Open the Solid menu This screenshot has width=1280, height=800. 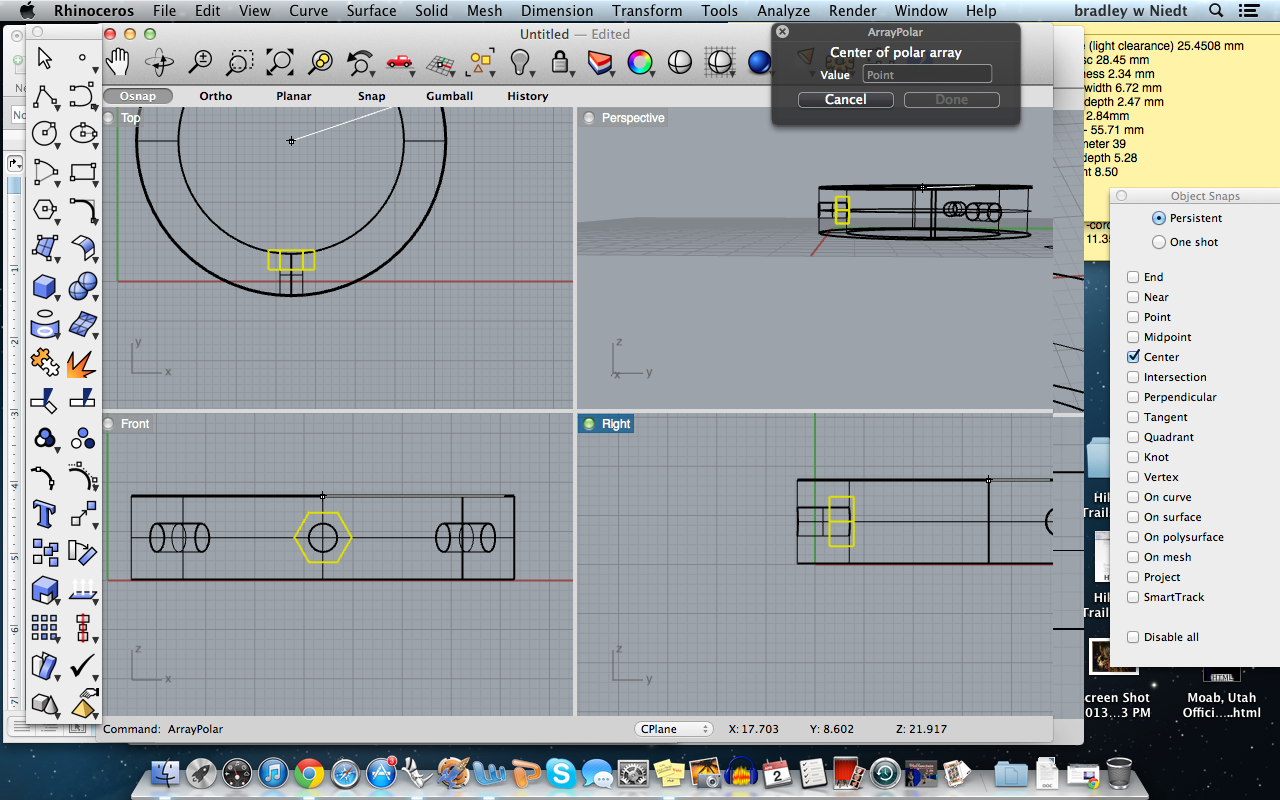pos(432,11)
